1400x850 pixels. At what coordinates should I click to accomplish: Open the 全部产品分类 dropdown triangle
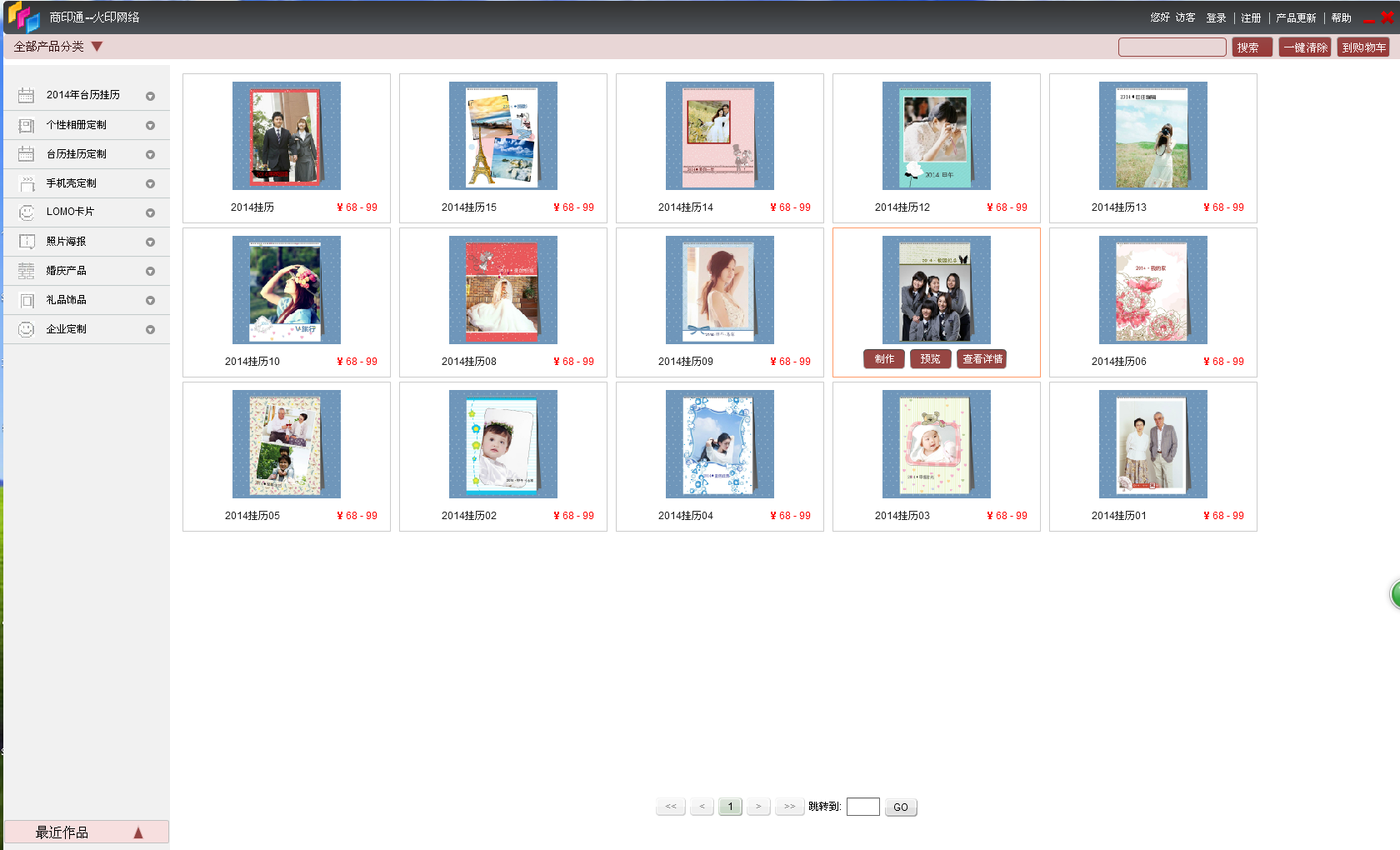97,47
